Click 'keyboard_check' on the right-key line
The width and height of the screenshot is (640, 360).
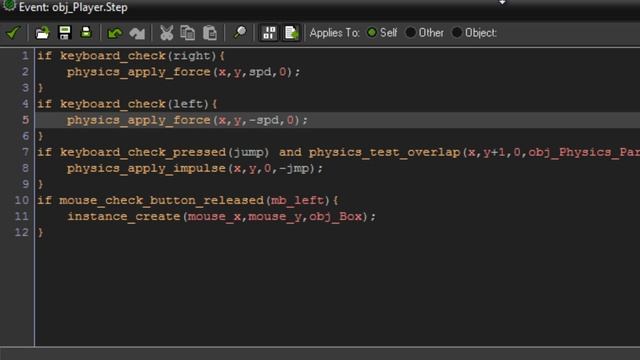click(x=113, y=56)
